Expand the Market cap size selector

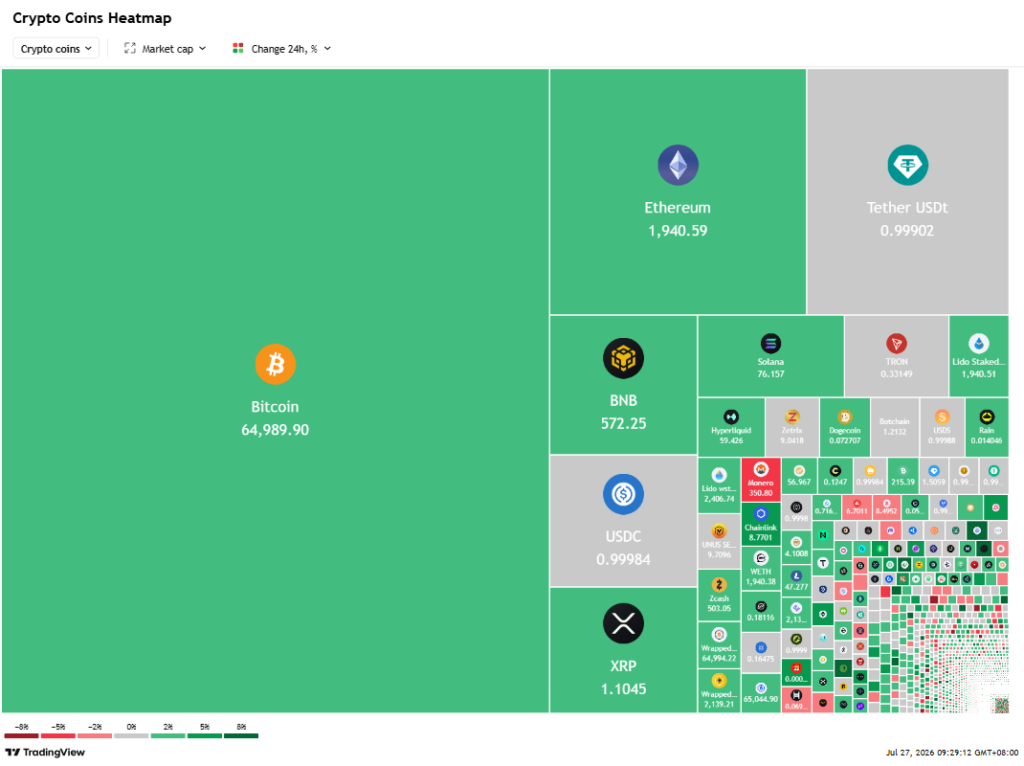165,48
